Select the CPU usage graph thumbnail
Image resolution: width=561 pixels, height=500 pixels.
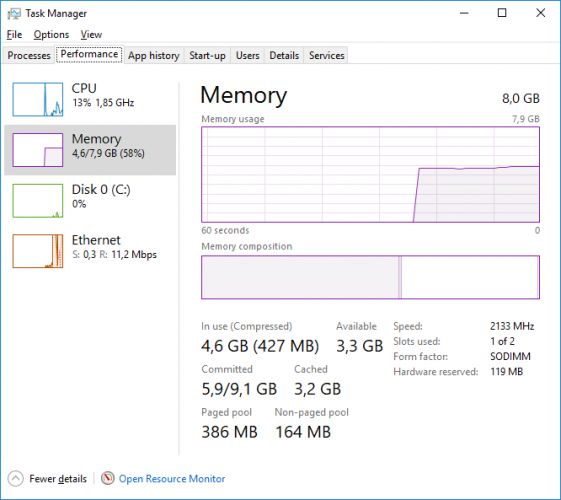pyautogui.click(x=38, y=99)
